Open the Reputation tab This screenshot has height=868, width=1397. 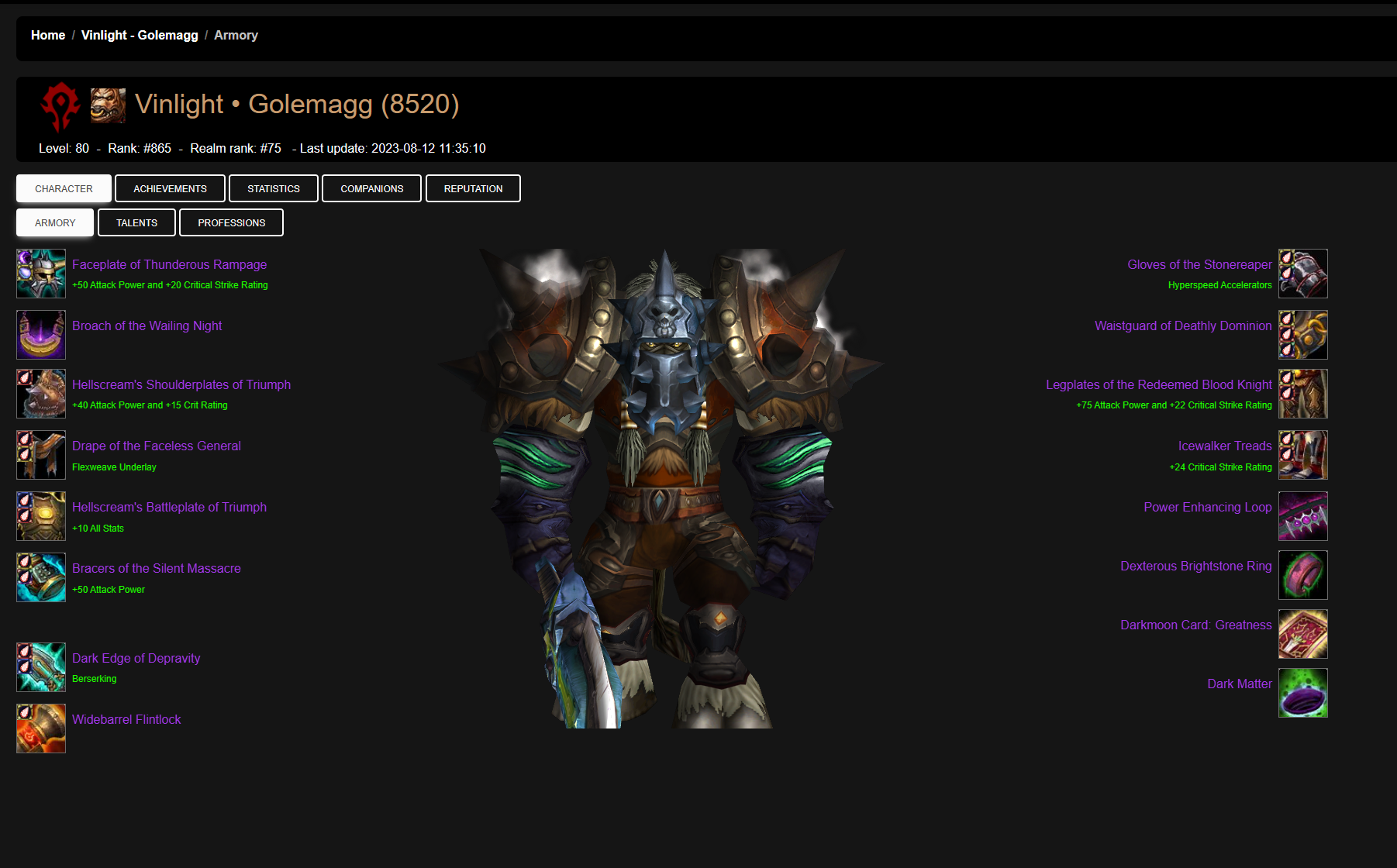point(473,188)
